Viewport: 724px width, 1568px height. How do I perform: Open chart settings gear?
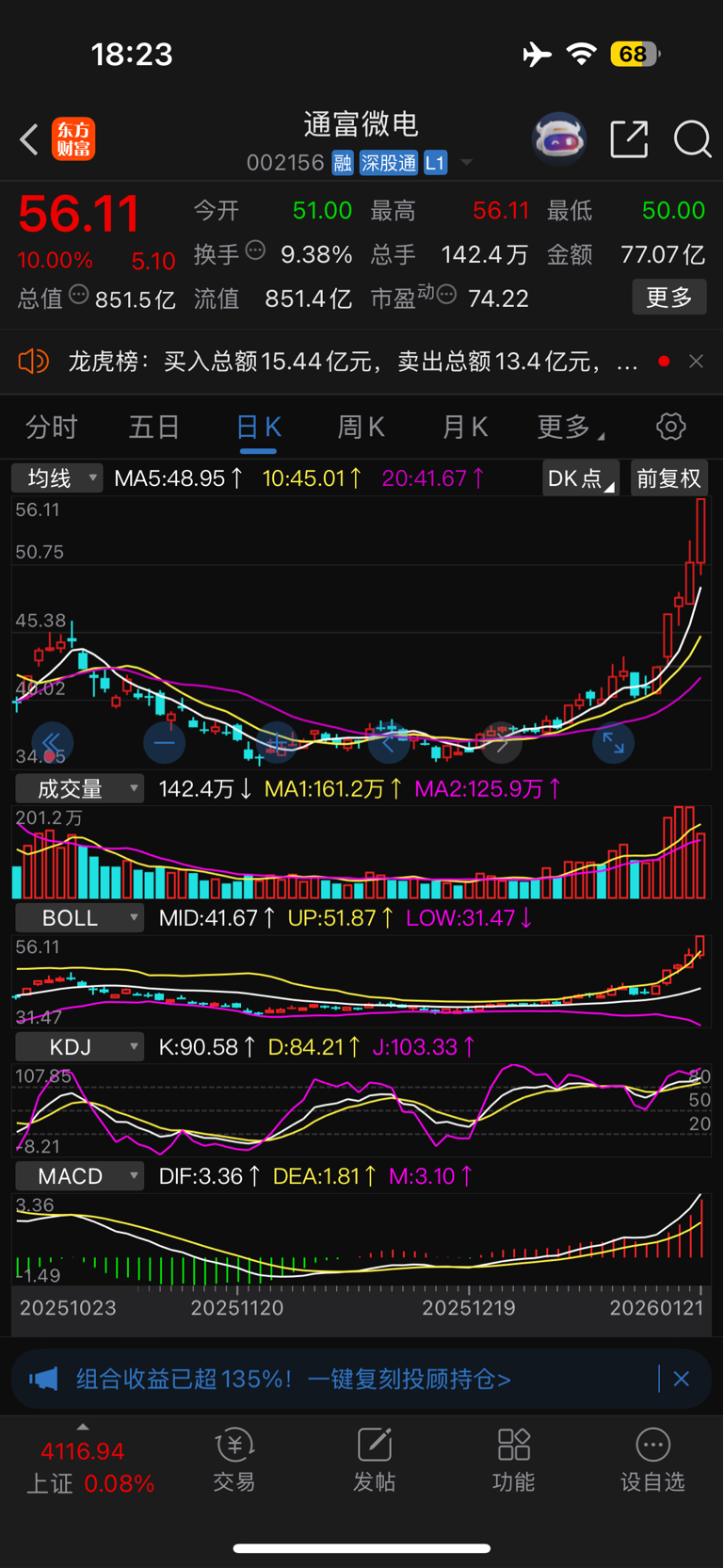pyautogui.click(x=671, y=427)
